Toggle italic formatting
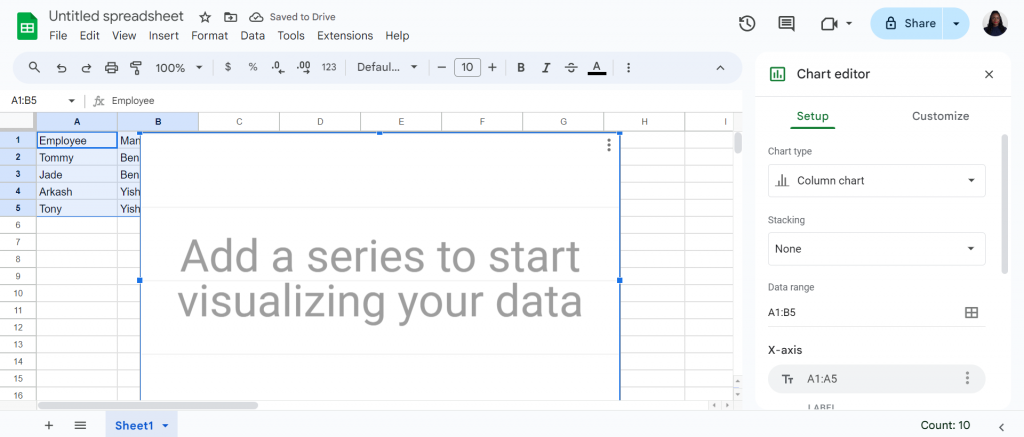The width and height of the screenshot is (1024, 437). coord(546,67)
